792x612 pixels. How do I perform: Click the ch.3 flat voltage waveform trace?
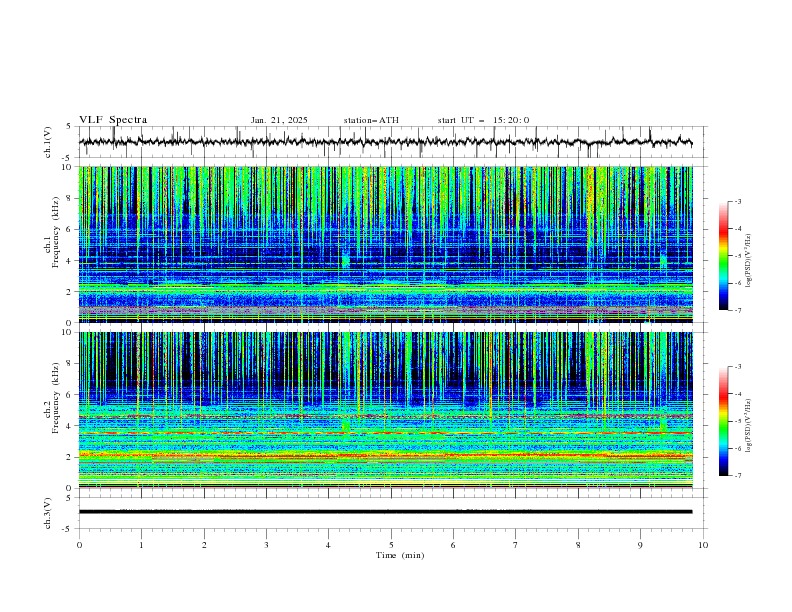coord(385,512)
